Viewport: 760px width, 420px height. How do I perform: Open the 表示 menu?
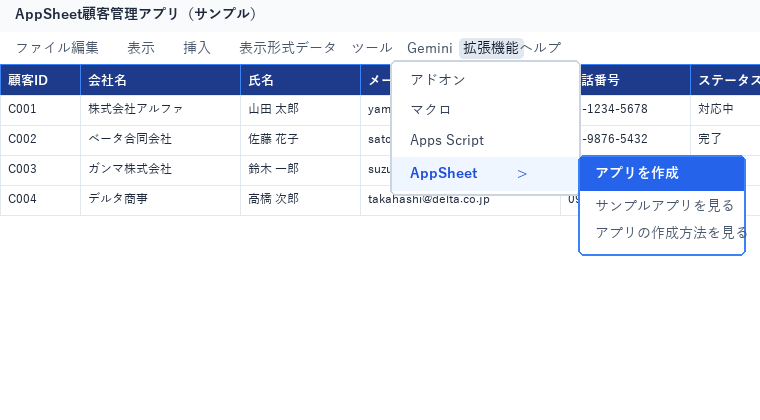(141, 48)
